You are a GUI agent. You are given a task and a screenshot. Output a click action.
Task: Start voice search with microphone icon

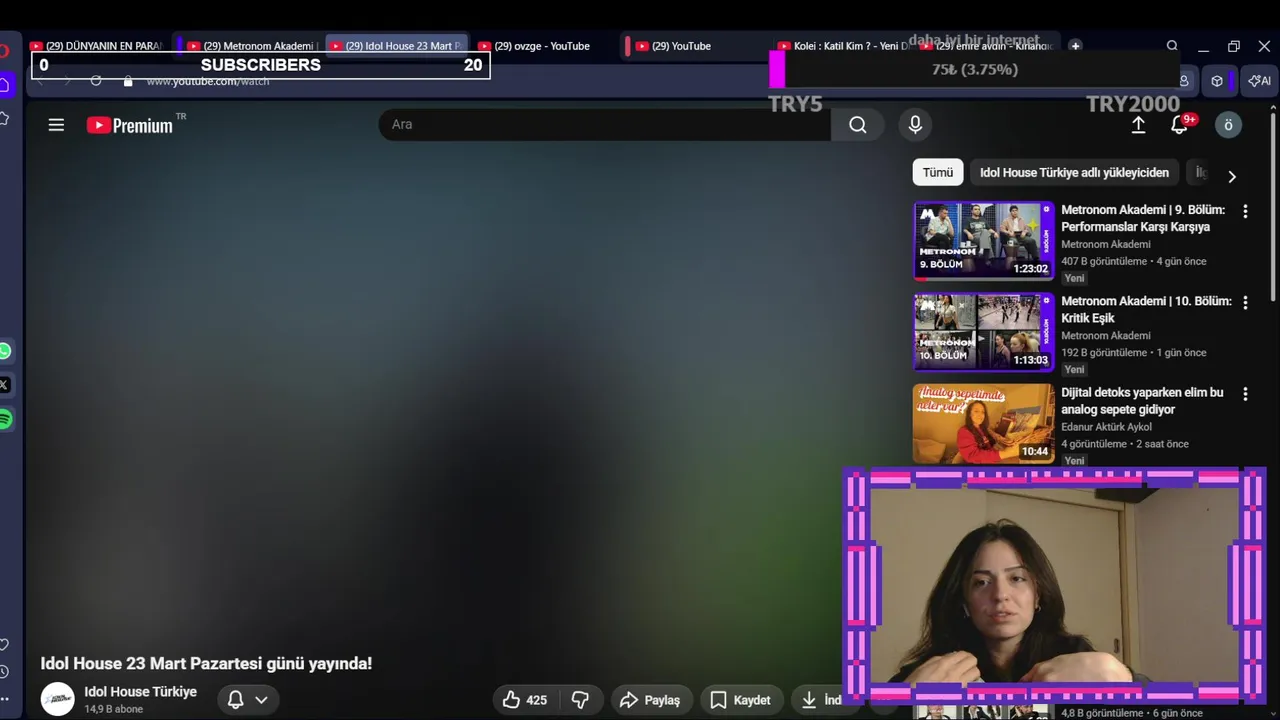pos(915,124)
